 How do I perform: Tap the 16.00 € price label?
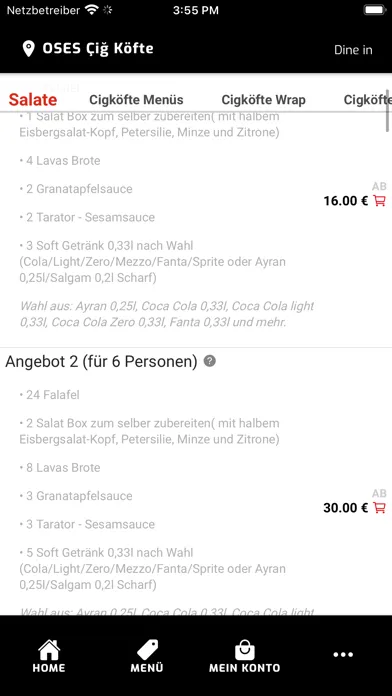coord(346,201)
